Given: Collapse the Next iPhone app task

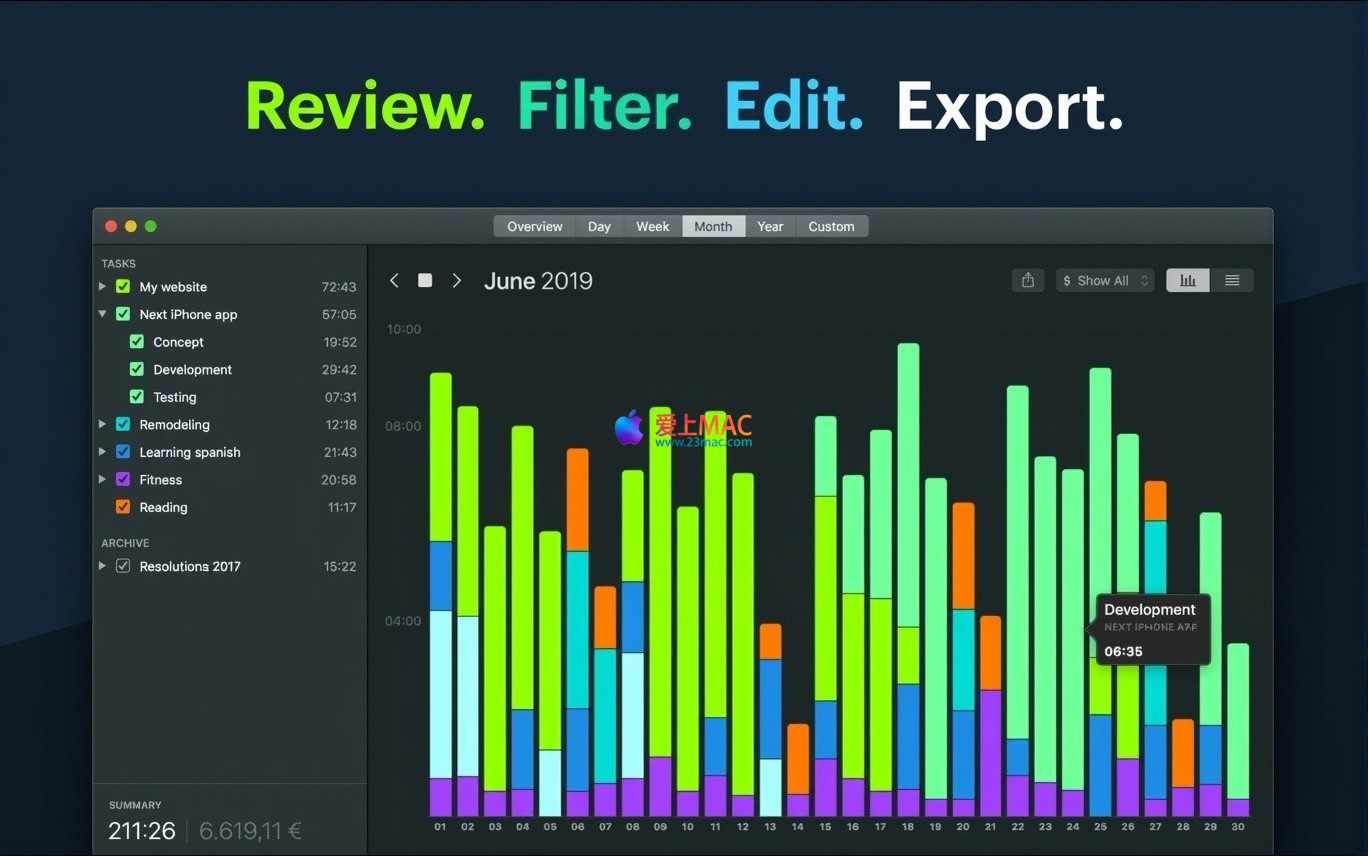Looking at the screenshot, I should click(103, 314).
